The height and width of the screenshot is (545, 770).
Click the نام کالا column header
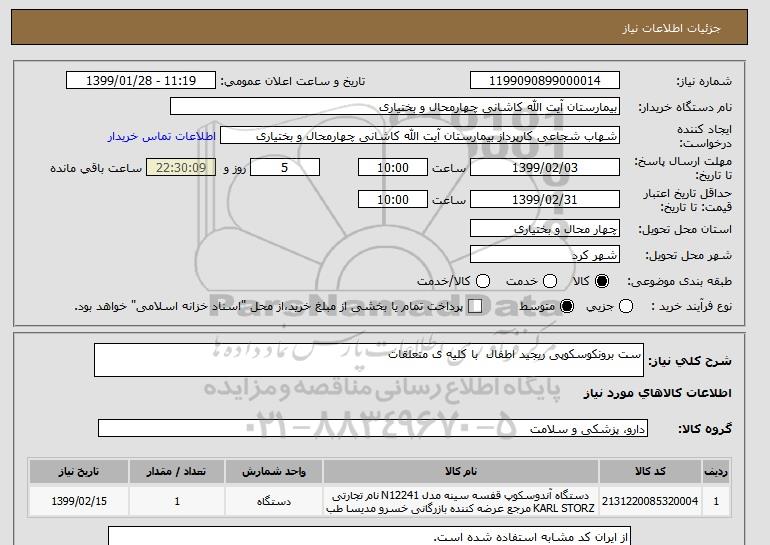461,471
